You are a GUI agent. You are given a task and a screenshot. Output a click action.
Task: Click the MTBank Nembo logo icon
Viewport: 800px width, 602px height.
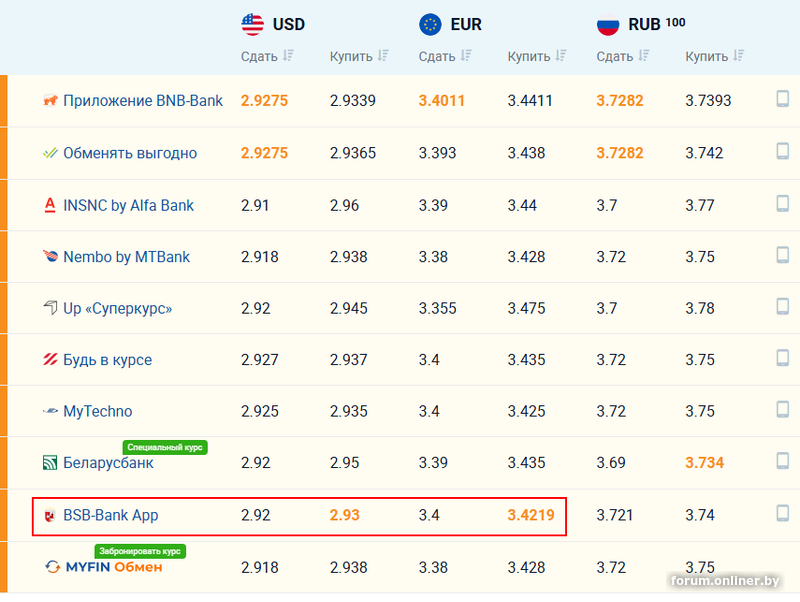pyautogui.click(x=50, y=257)
